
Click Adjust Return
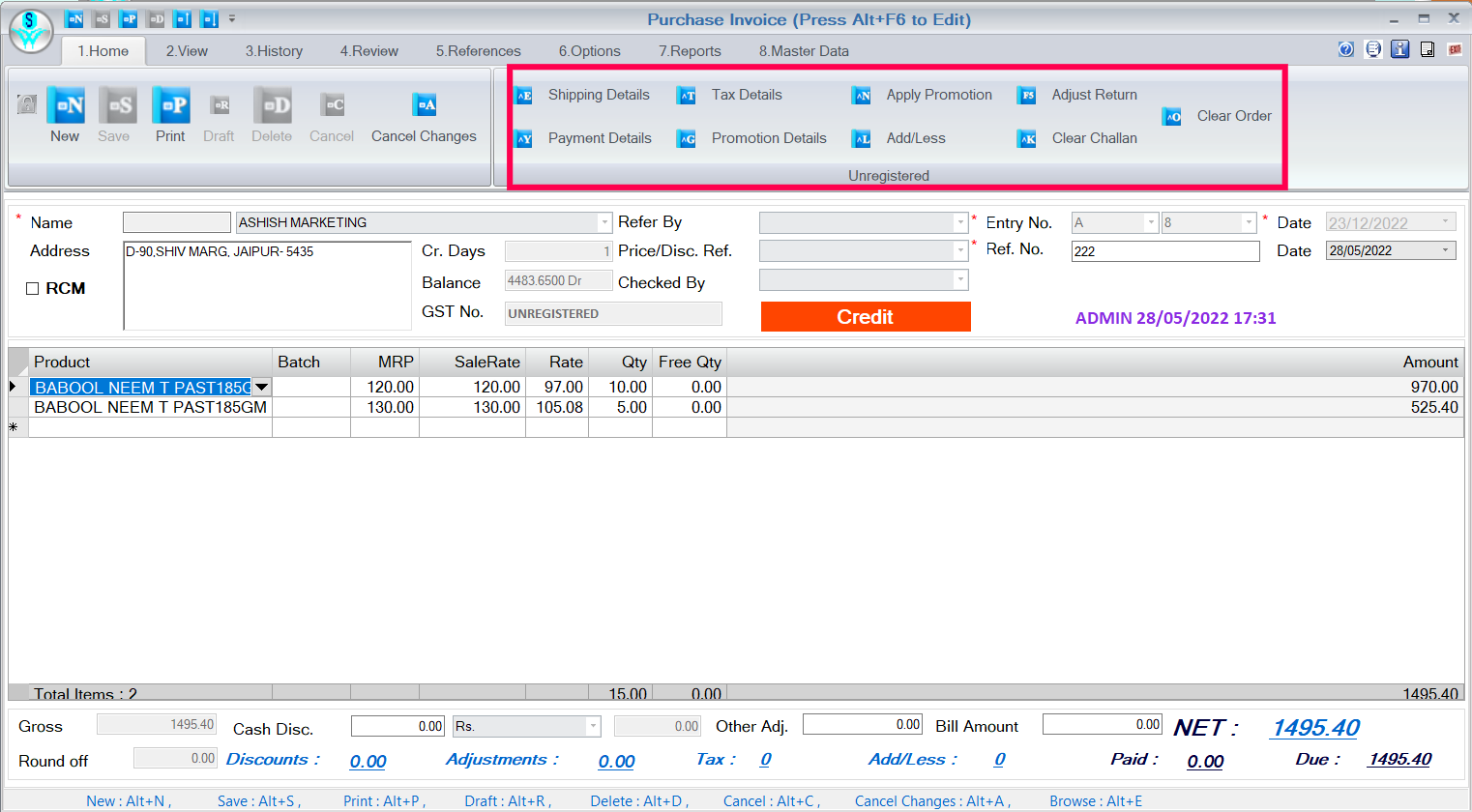click(x=1077, y=95)
